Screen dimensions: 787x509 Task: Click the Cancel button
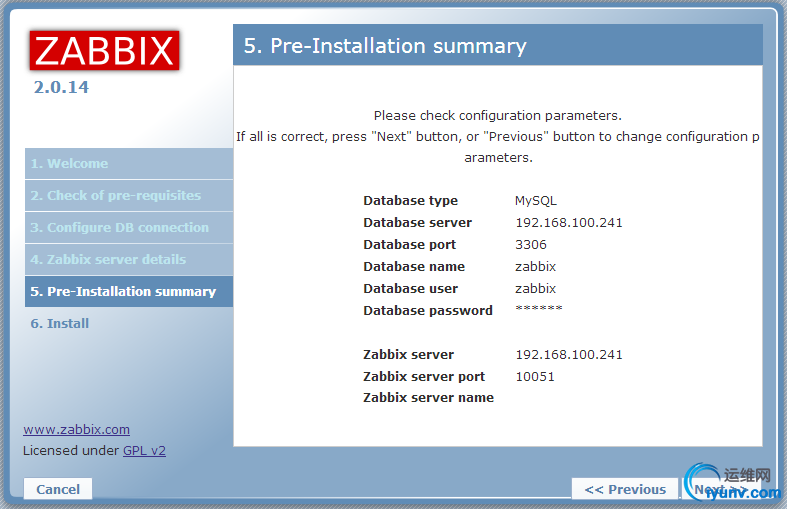[x=58, y=489]
